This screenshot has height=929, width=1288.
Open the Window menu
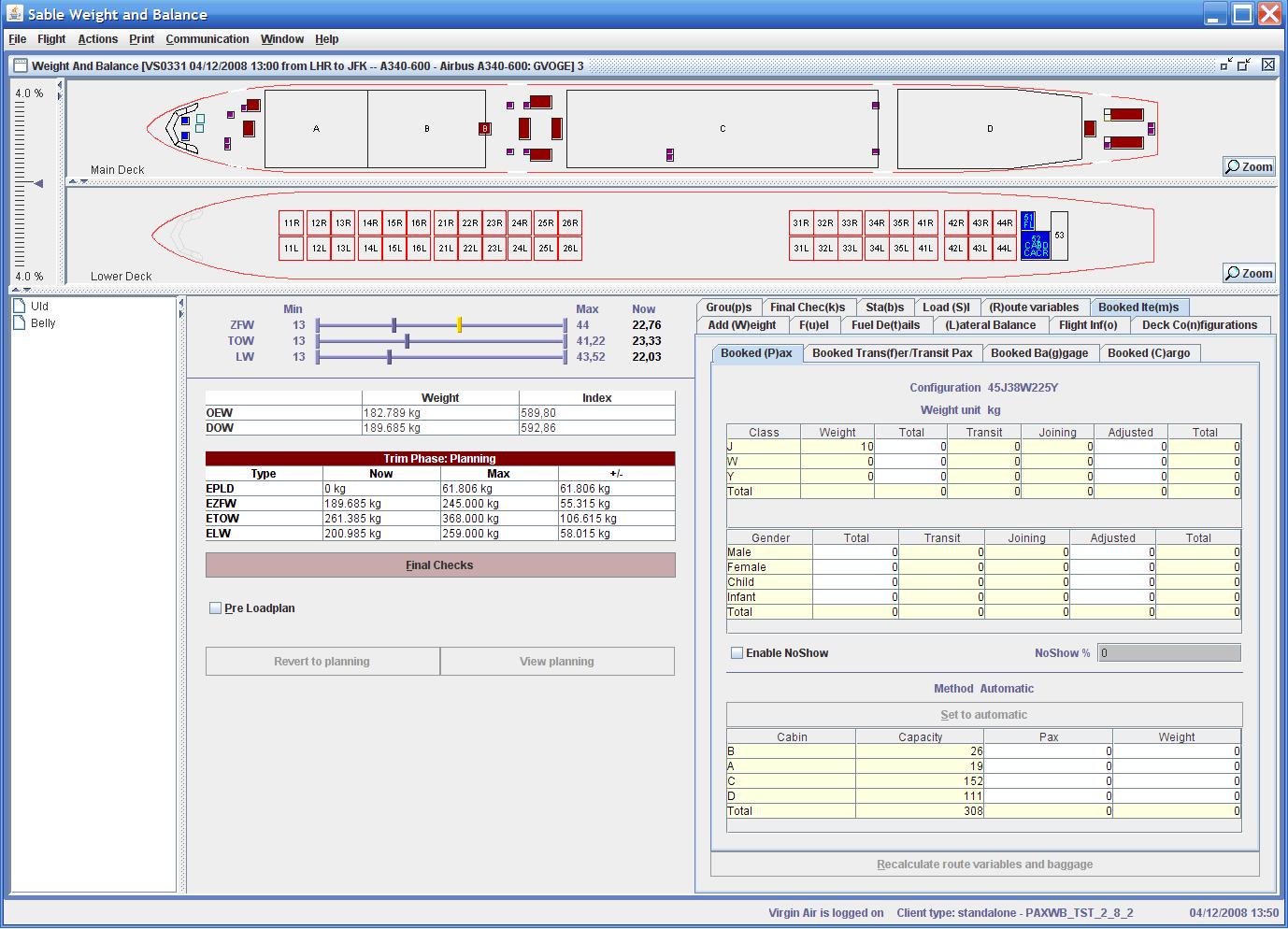pos(282,39)
